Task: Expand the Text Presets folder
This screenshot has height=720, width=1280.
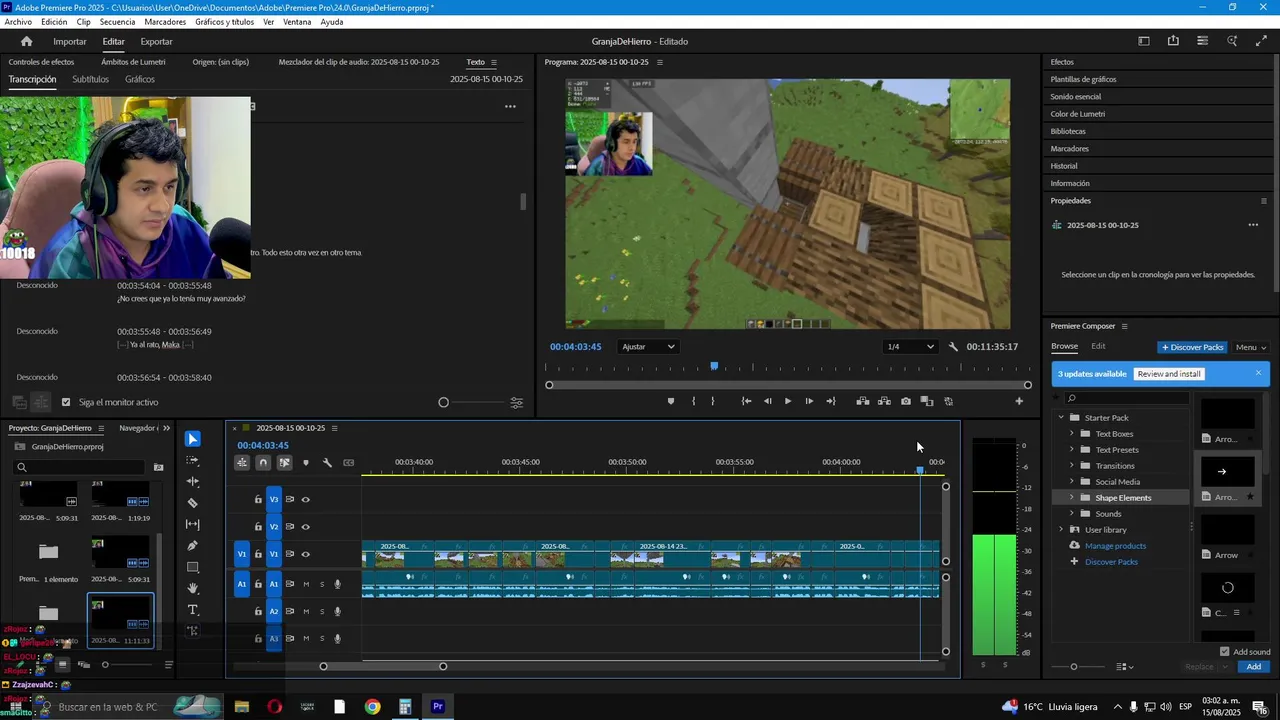Action: [1072, 450]
